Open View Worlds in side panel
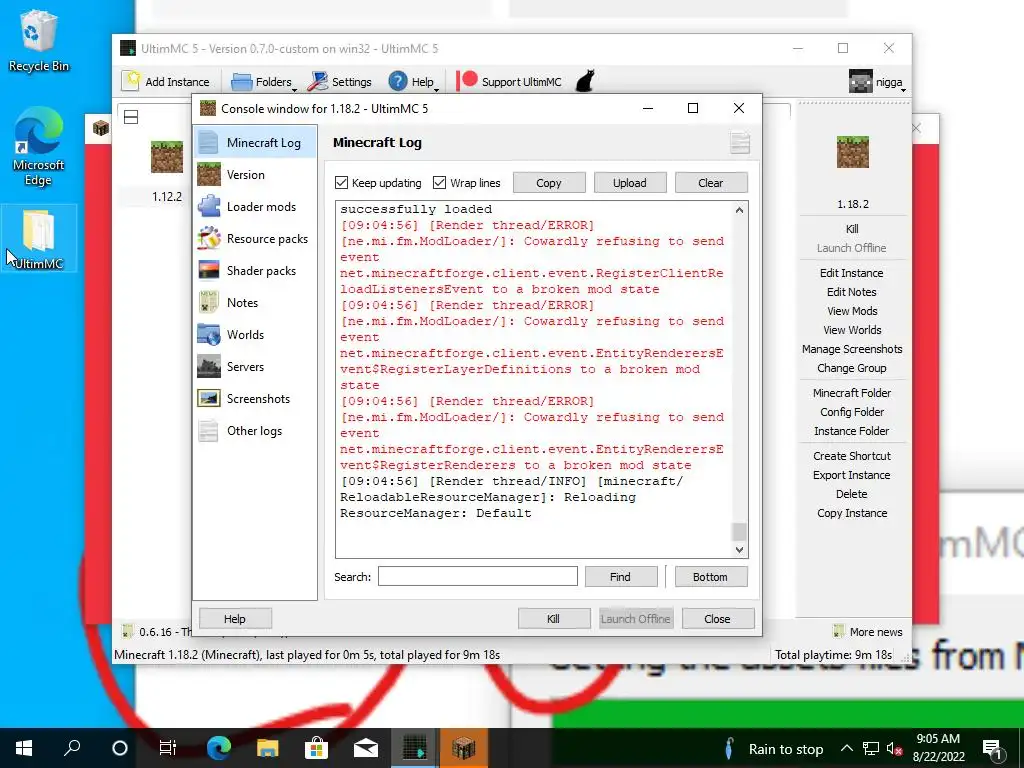The width and height of the screenshot is (1024, 768). pyautogui.click(x=852, y=330)
